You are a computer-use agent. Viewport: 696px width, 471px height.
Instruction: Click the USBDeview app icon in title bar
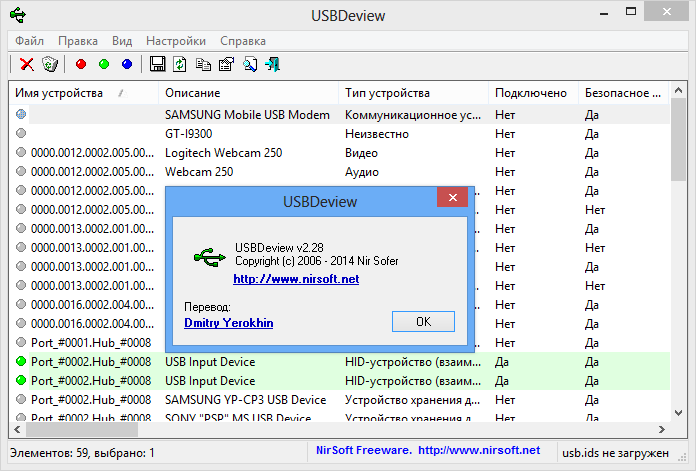pos(18,15)
